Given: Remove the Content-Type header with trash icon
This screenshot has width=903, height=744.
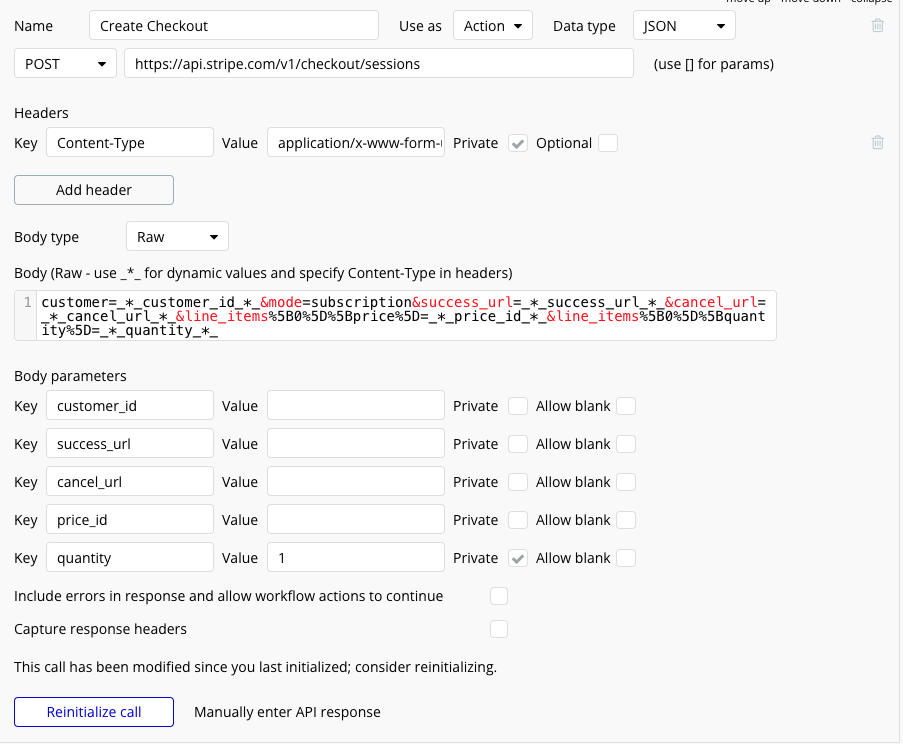Looking at the screenshot, I should pyautogui.click(x=878, y=143).
